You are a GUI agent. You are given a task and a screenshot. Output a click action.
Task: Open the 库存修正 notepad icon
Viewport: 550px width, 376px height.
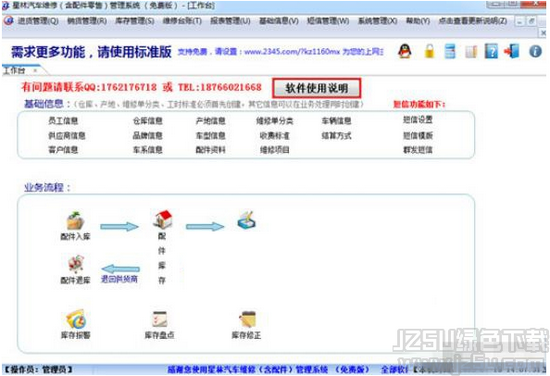pyautogui.click(x=247, y=320)
